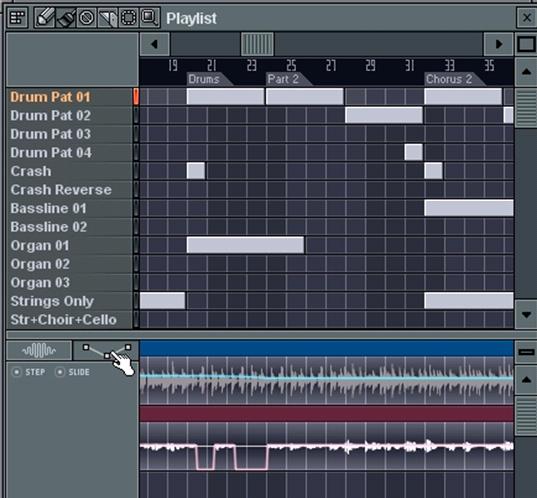This screenshot has height=498, width=537.
Task: Click down arrow of pattern tracks scrollbar
Action: click(526, 314)
